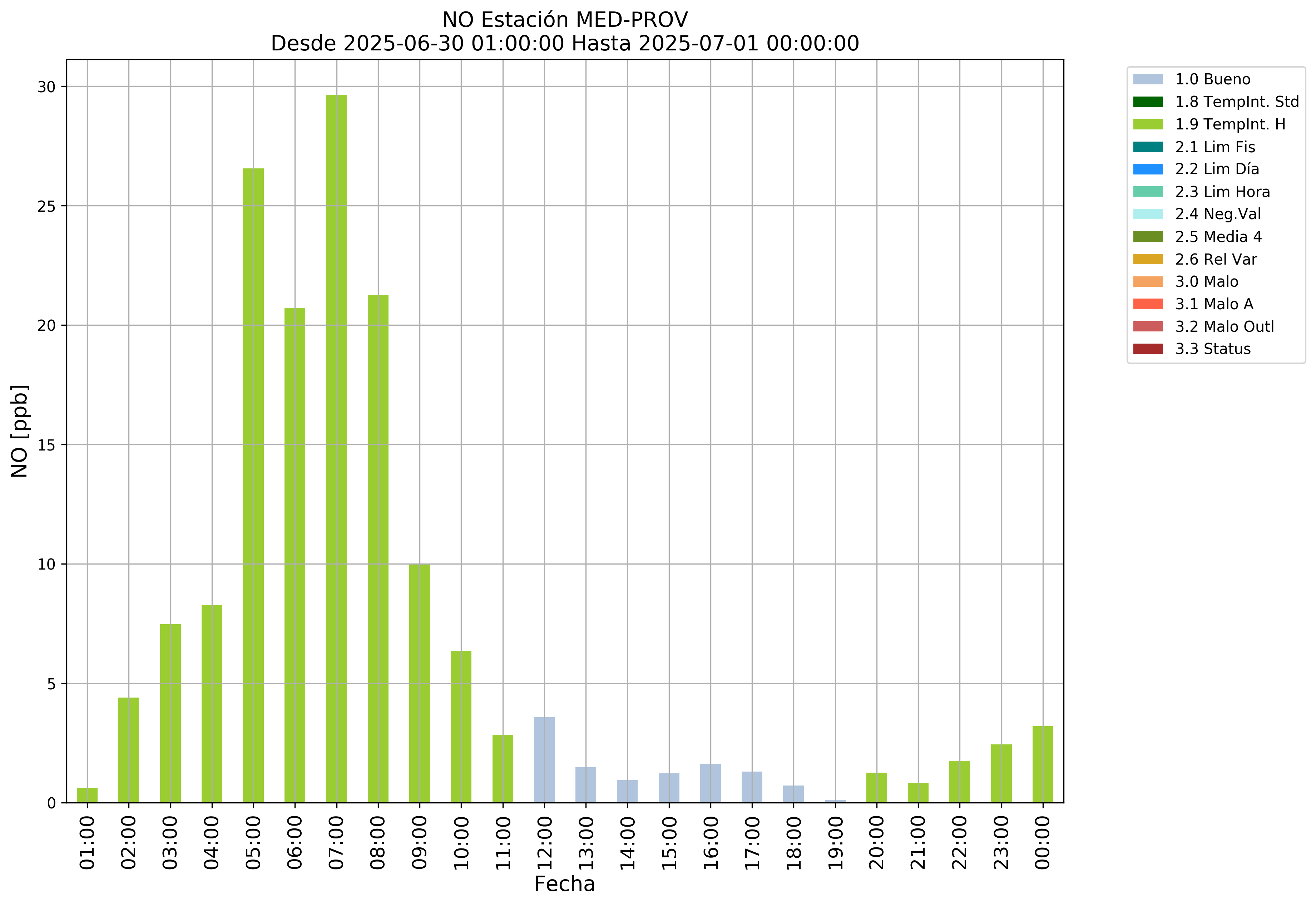Screen dimensions: 1316x906
Task: Click the x-axis tick label '00:00'
Action: point(1043,843)
